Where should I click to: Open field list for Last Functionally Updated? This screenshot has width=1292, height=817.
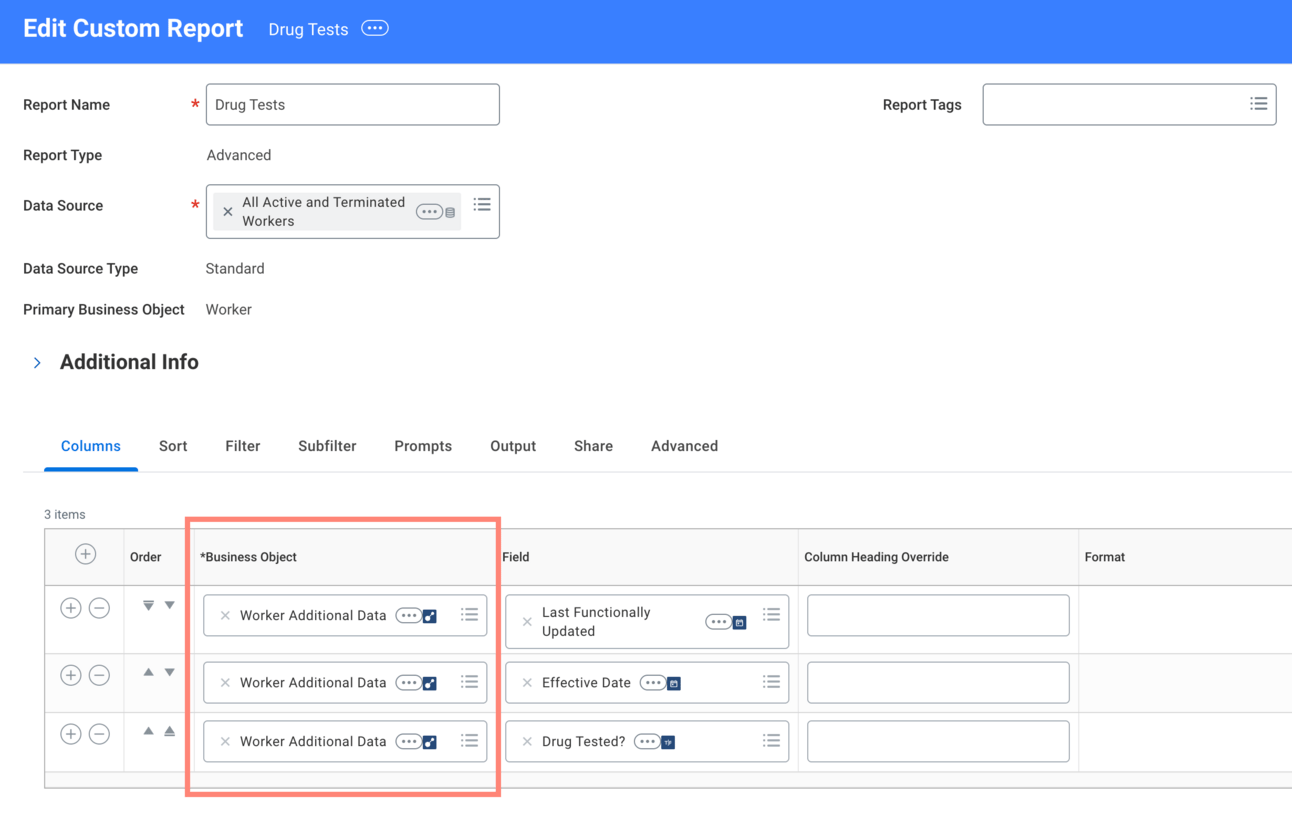[x=771, y=614]
